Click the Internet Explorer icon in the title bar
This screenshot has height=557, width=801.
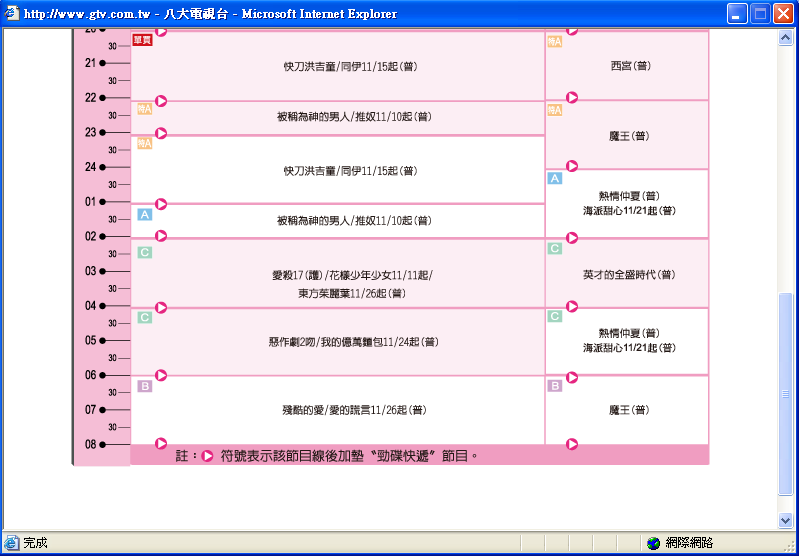click(x=12, y=14)
